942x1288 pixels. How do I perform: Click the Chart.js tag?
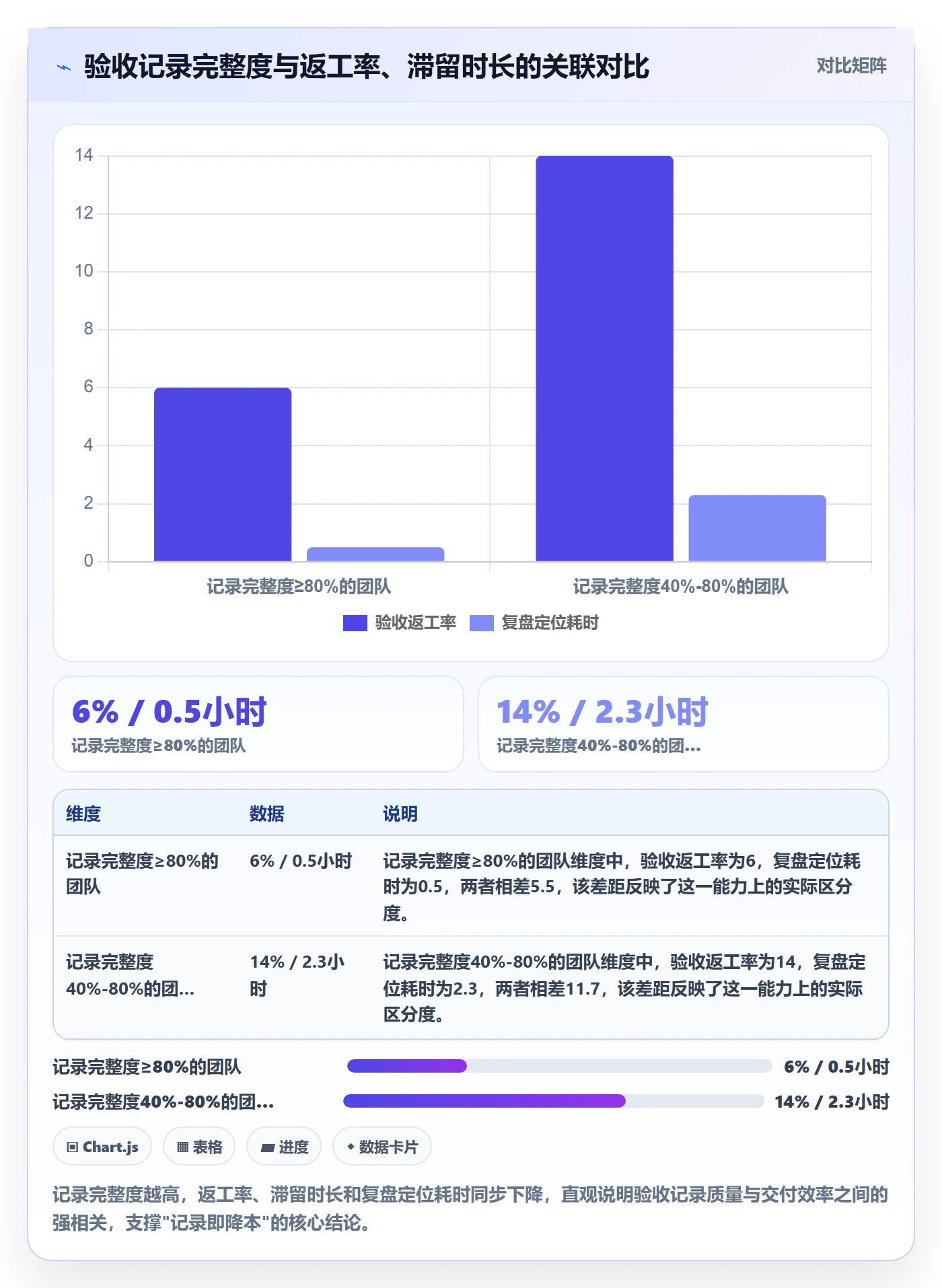click(x=102, y=1147)
